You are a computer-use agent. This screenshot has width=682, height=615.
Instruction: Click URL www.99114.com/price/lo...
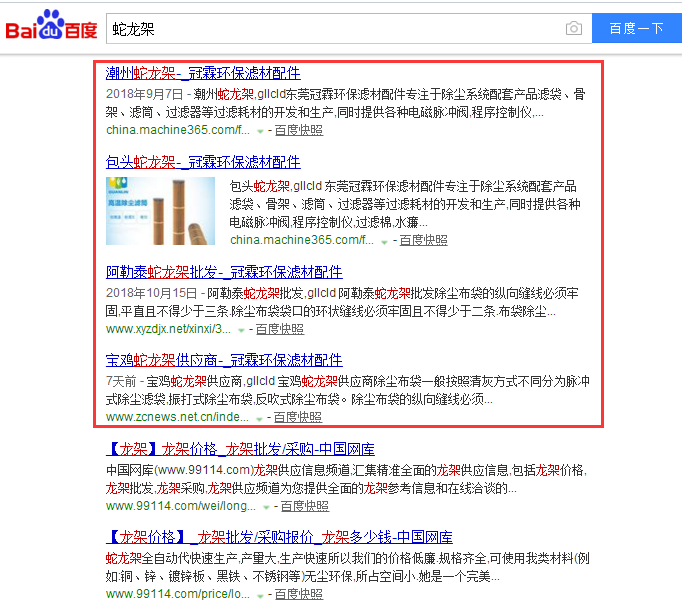(178, 594)
